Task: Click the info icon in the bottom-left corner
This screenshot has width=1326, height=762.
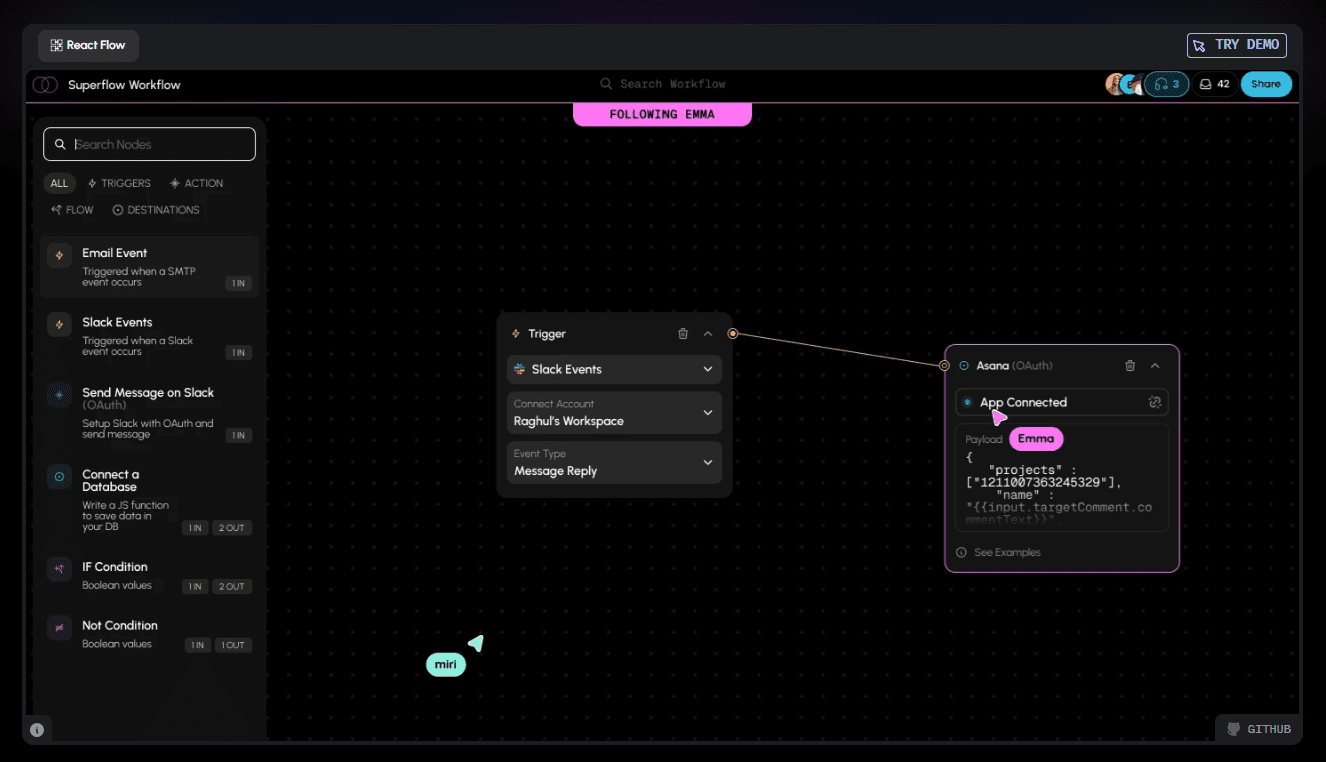Action: coord(37,729)
